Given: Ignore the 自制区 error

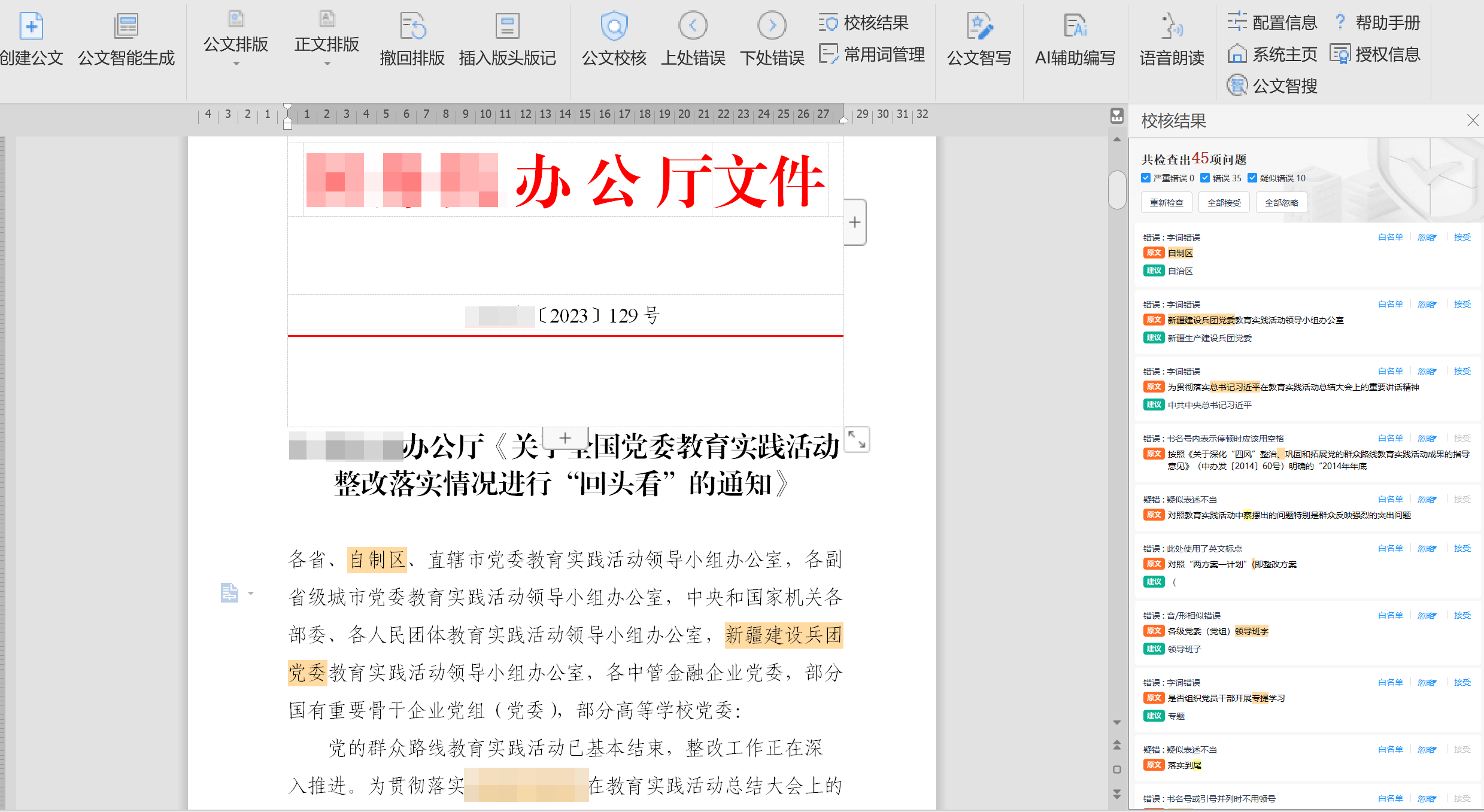Looking at the screenshot, I should [x=1427, y=237].
